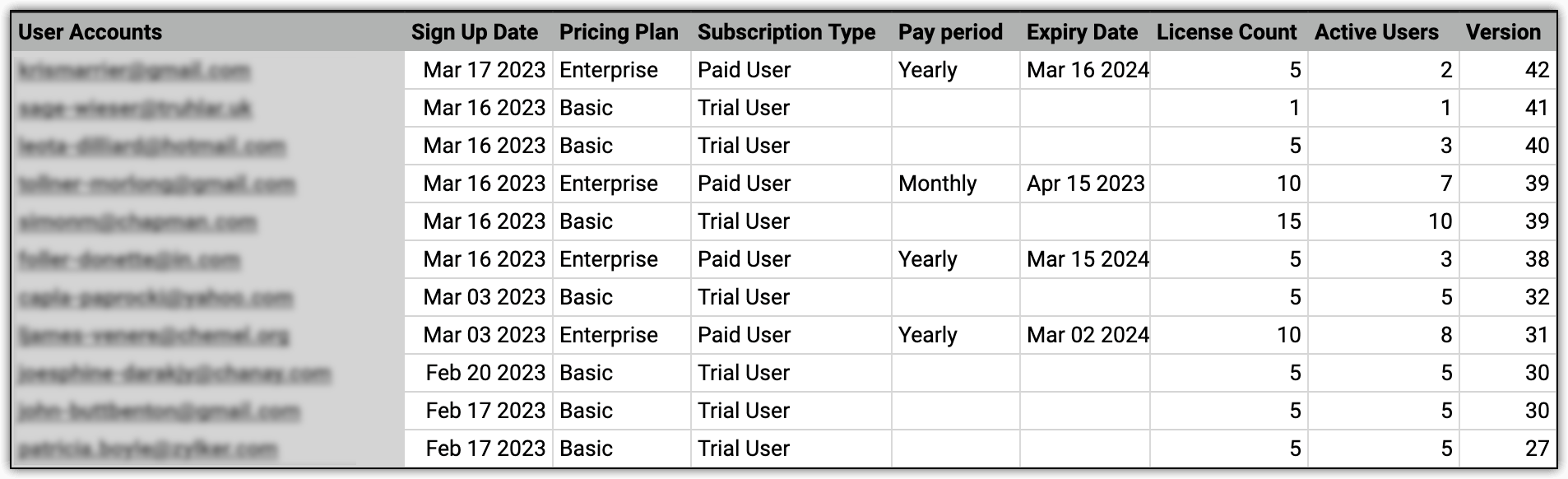This screenshot has height=479, width=1568.
Task: Select the Pricing Plan column header
Action: 619,32
